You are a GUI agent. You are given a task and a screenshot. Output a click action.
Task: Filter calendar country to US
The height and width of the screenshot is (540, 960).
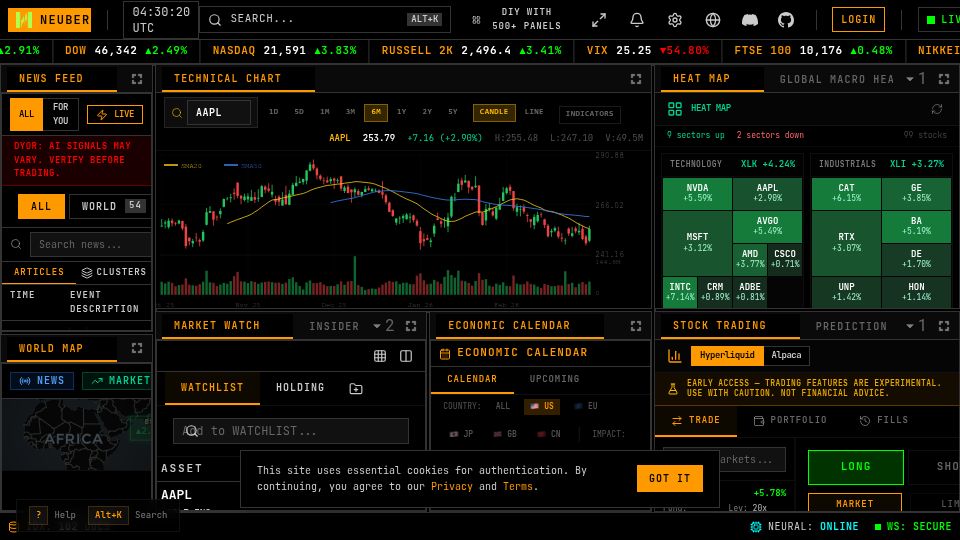[x=542, y=406]
